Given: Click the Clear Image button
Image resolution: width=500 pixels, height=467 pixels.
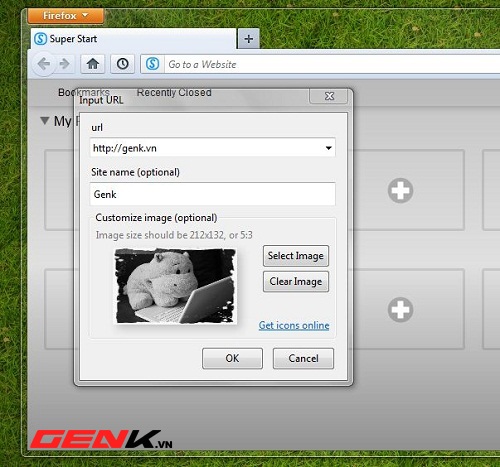Looking at the screenshot, I should 296,281.
